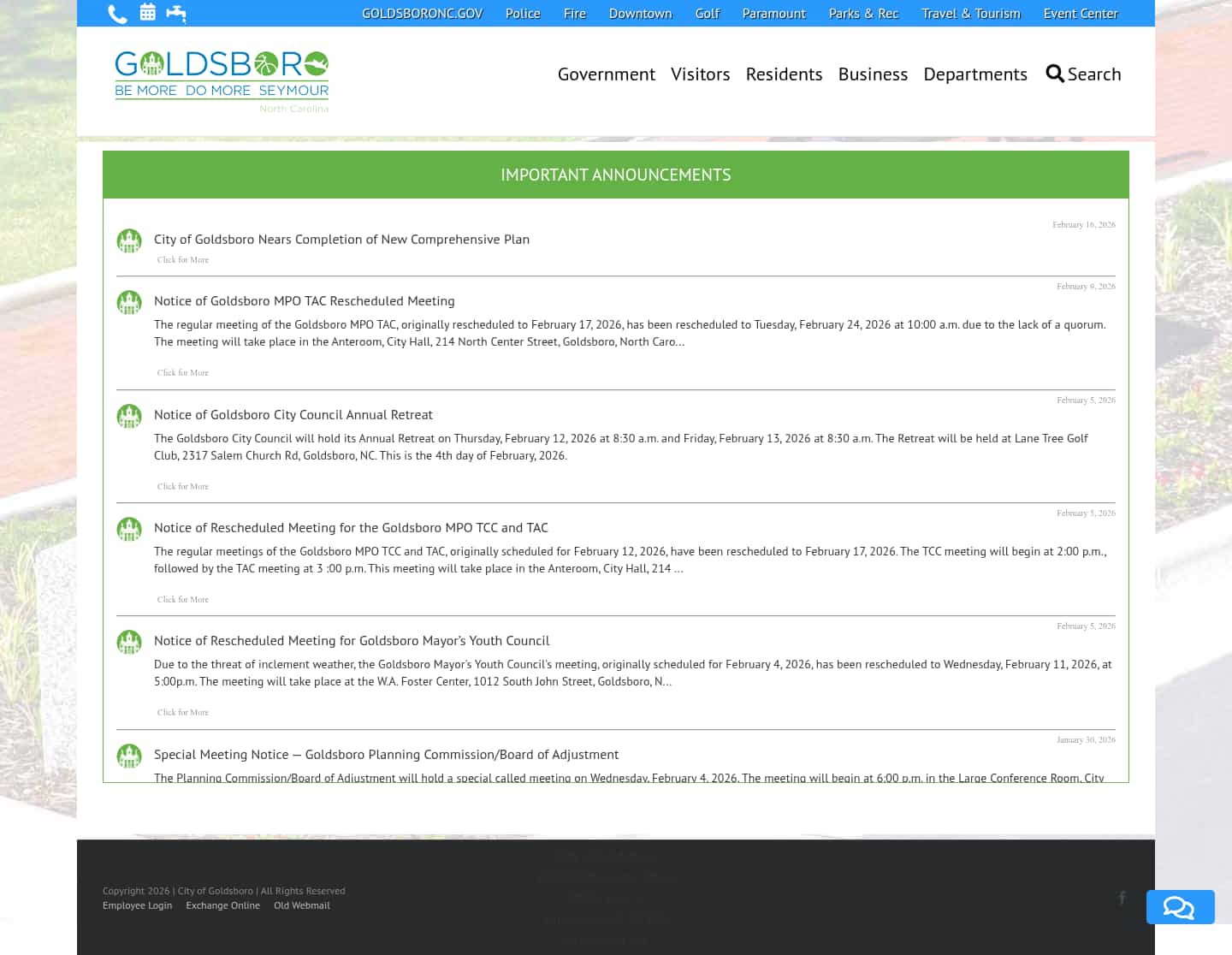
Task: Open the Departments navigation menu
Action: point(975,74)
